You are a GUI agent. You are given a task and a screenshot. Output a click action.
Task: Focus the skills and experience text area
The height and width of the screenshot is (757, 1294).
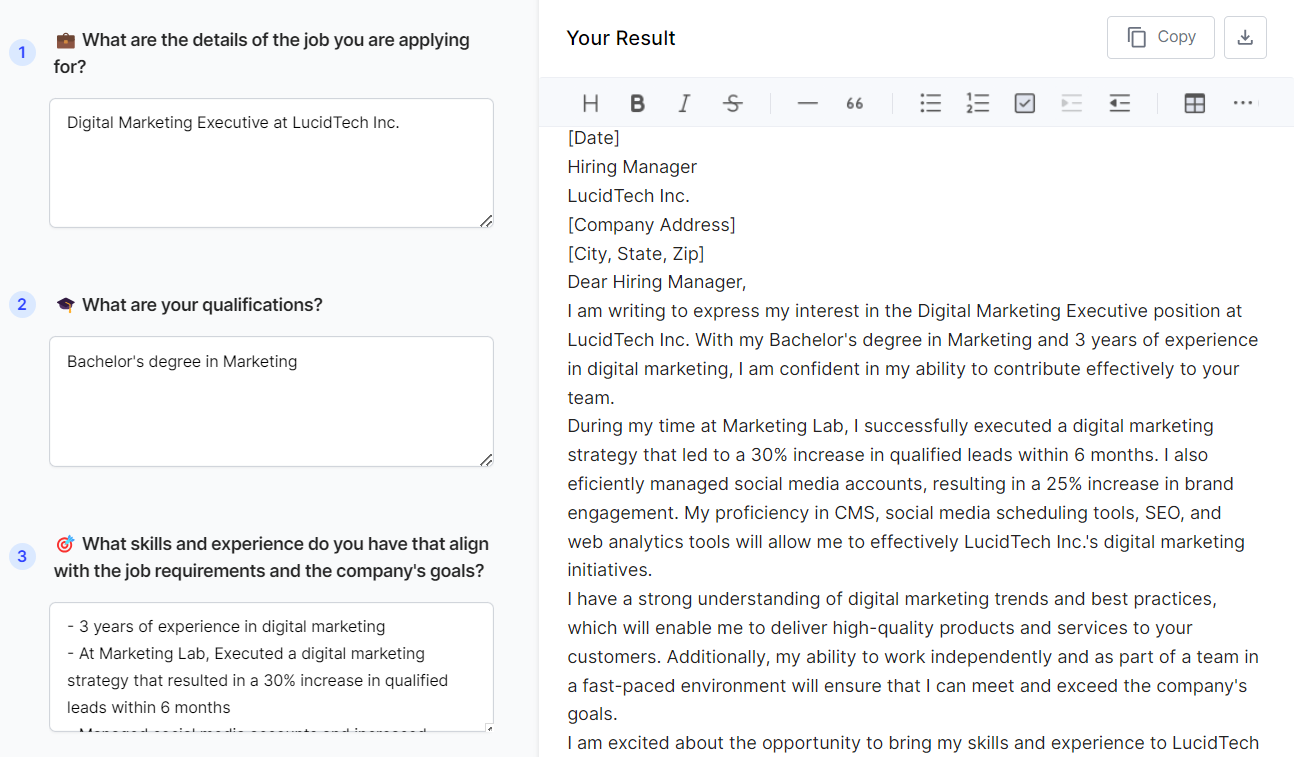271,666
